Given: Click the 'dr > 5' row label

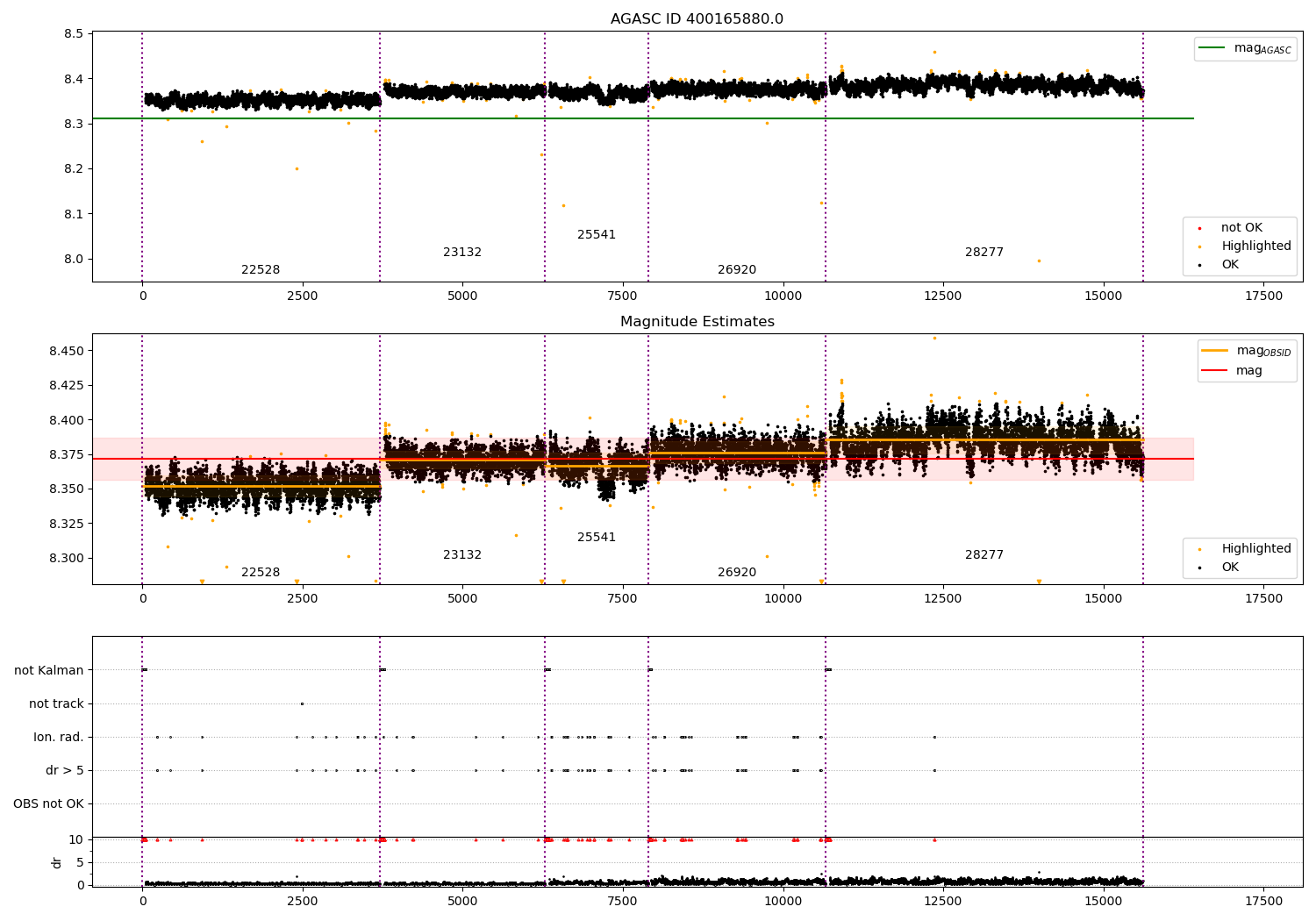Looking at the screenshot, I should (x=65, y=771).
